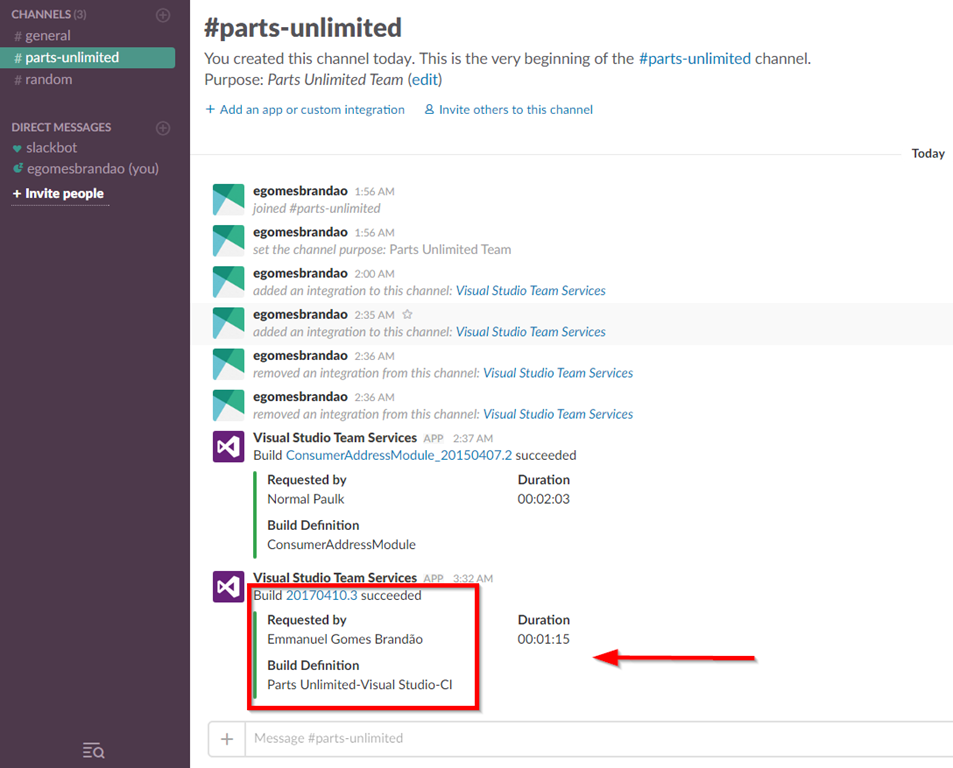This screenshot has height=768, width=953.
Task: Click Invite people in the sidebar
Action: (x=59, y=194)
